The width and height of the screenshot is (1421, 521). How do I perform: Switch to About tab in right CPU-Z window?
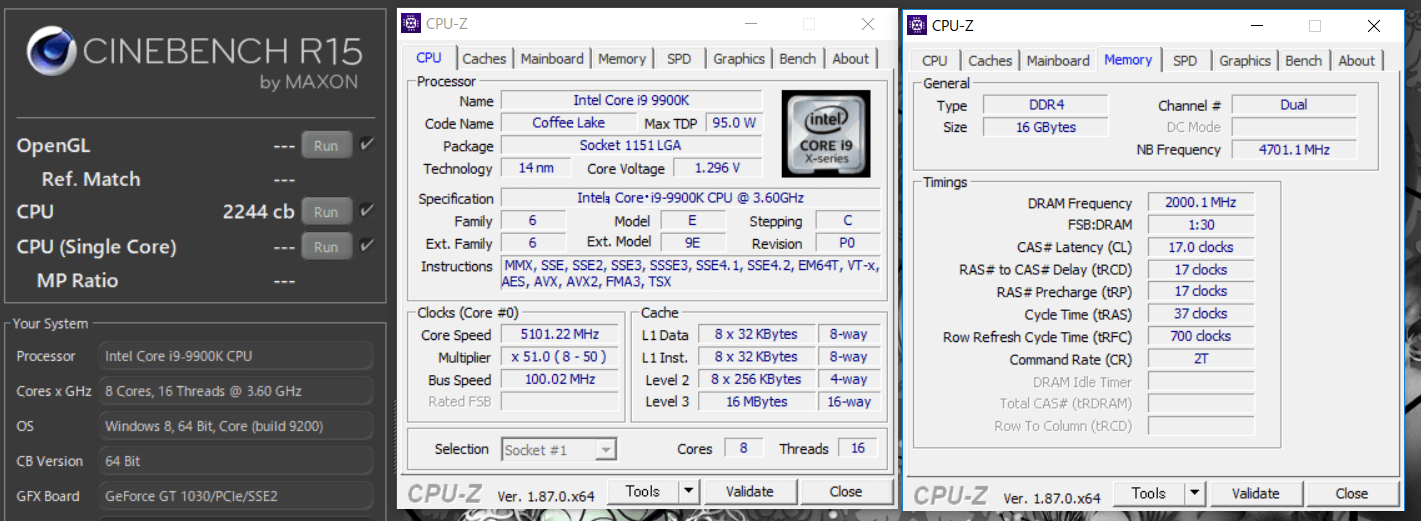(x=1357, y=61)
